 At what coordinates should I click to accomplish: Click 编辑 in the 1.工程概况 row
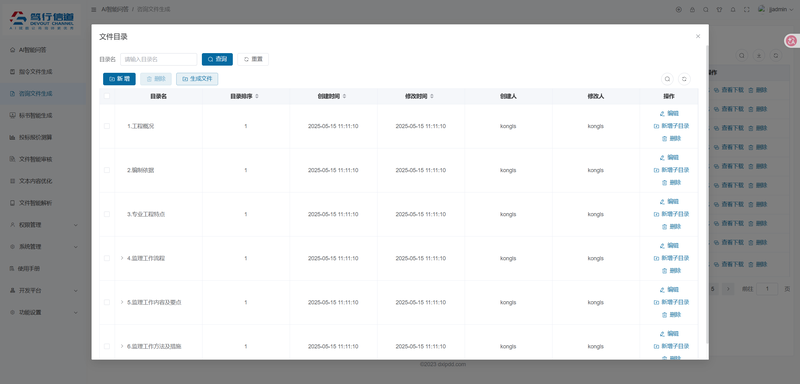point(669,113)
